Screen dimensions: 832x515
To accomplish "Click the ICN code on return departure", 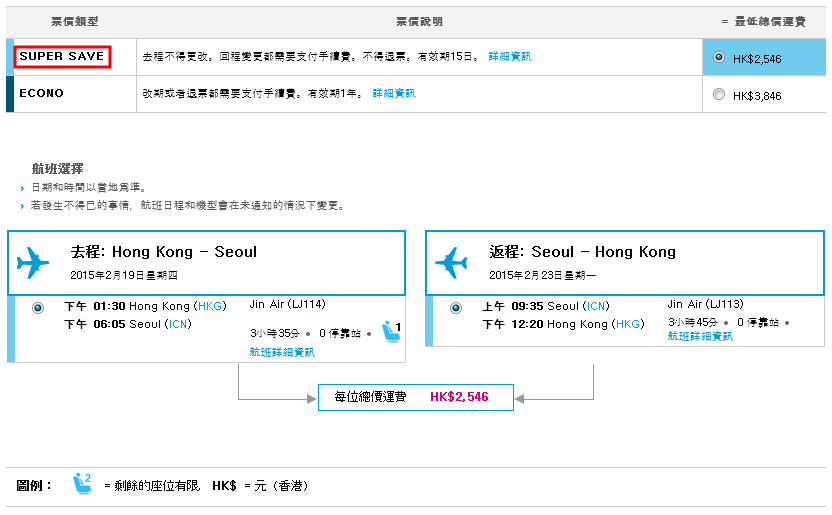I will pyautogui.click(x=596, y=306).
